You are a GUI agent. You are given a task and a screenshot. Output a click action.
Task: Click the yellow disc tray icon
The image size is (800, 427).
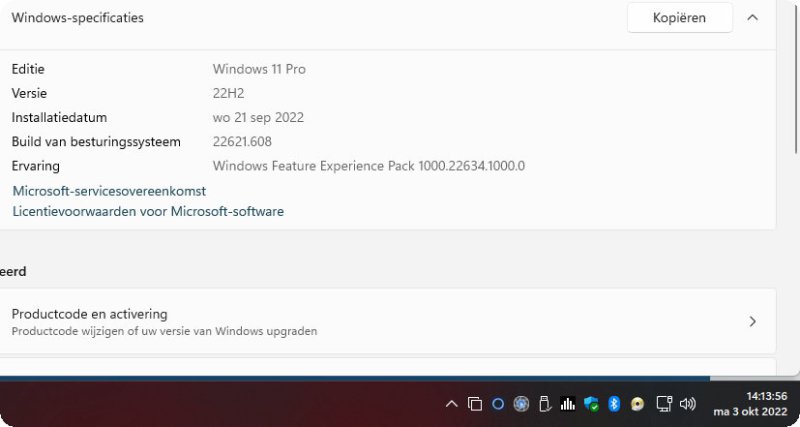(637, 404)
